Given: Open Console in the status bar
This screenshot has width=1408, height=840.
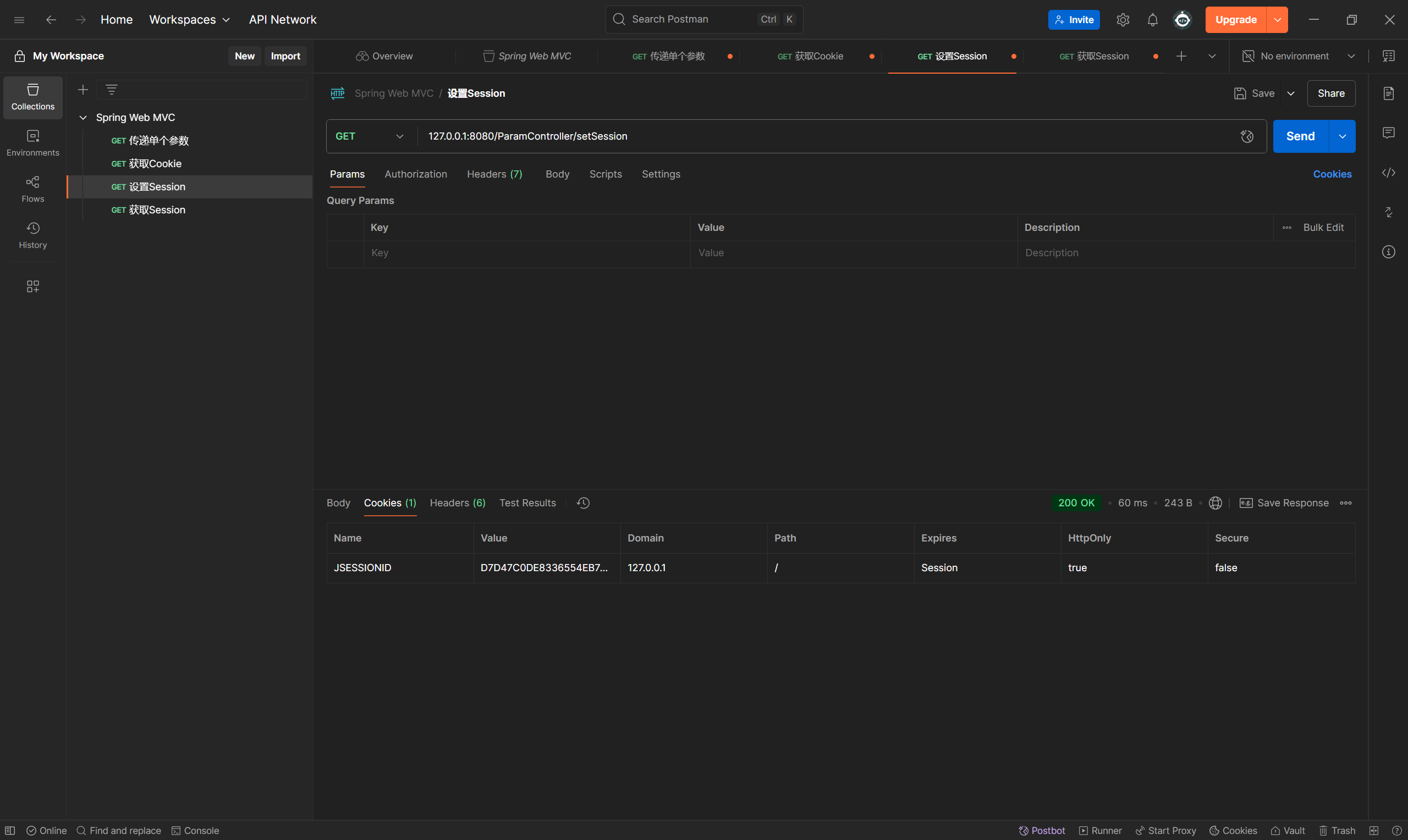Looking at the screenshot, I should (x=195, y=830).
